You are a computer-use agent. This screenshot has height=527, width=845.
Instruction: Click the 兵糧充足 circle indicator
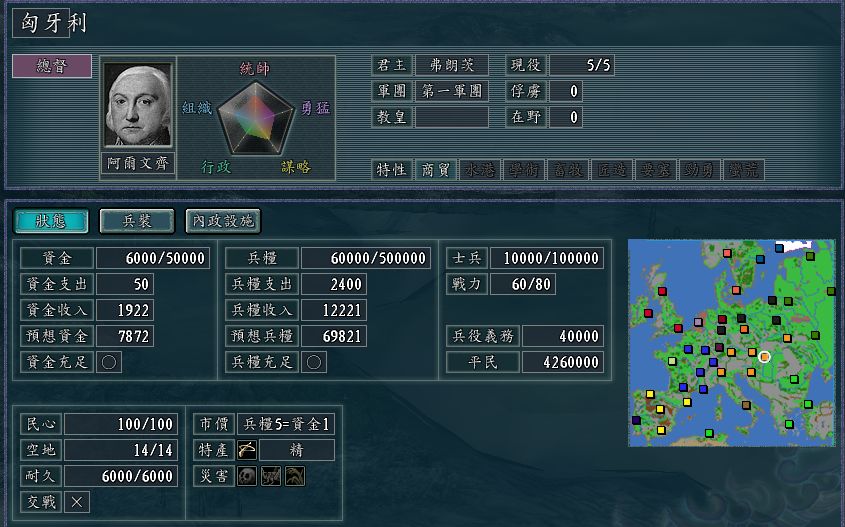314,362
